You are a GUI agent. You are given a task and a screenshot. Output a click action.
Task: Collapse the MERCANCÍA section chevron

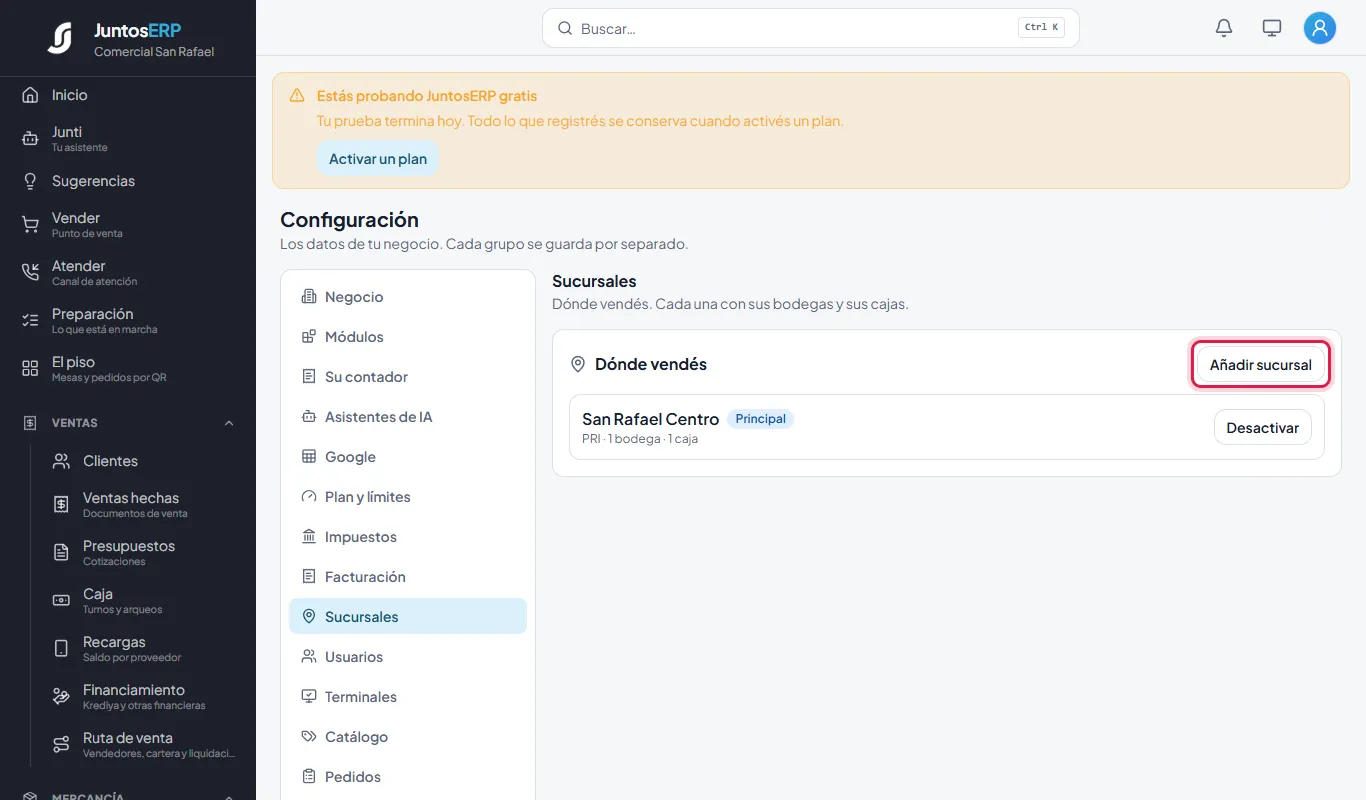(229, 797)
